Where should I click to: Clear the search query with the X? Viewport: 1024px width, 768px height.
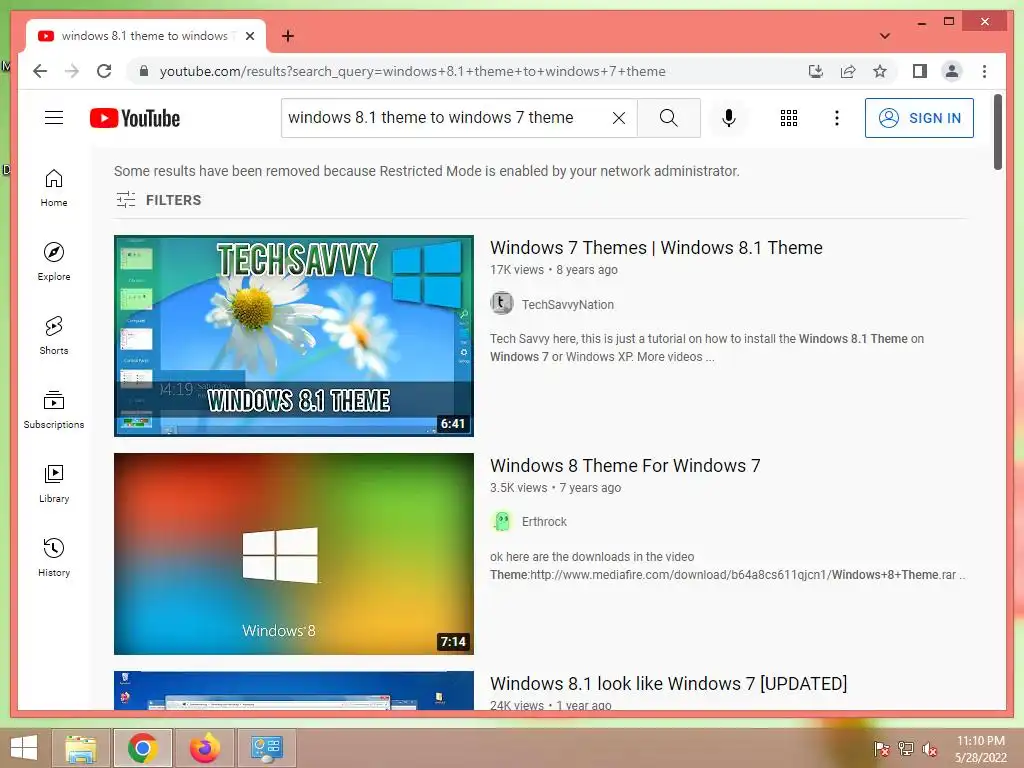[618, 118]
